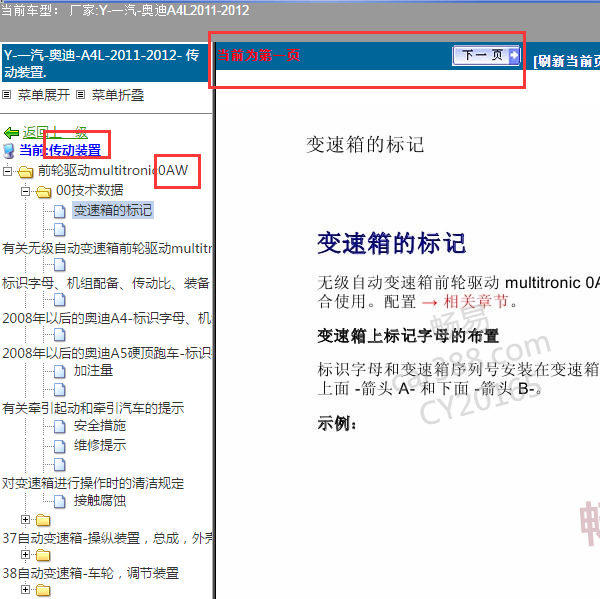Screen dimensions: 600x599
Task: Select 38自动变速箱-车轮，调节装置 item
Action: coord(91,573)
